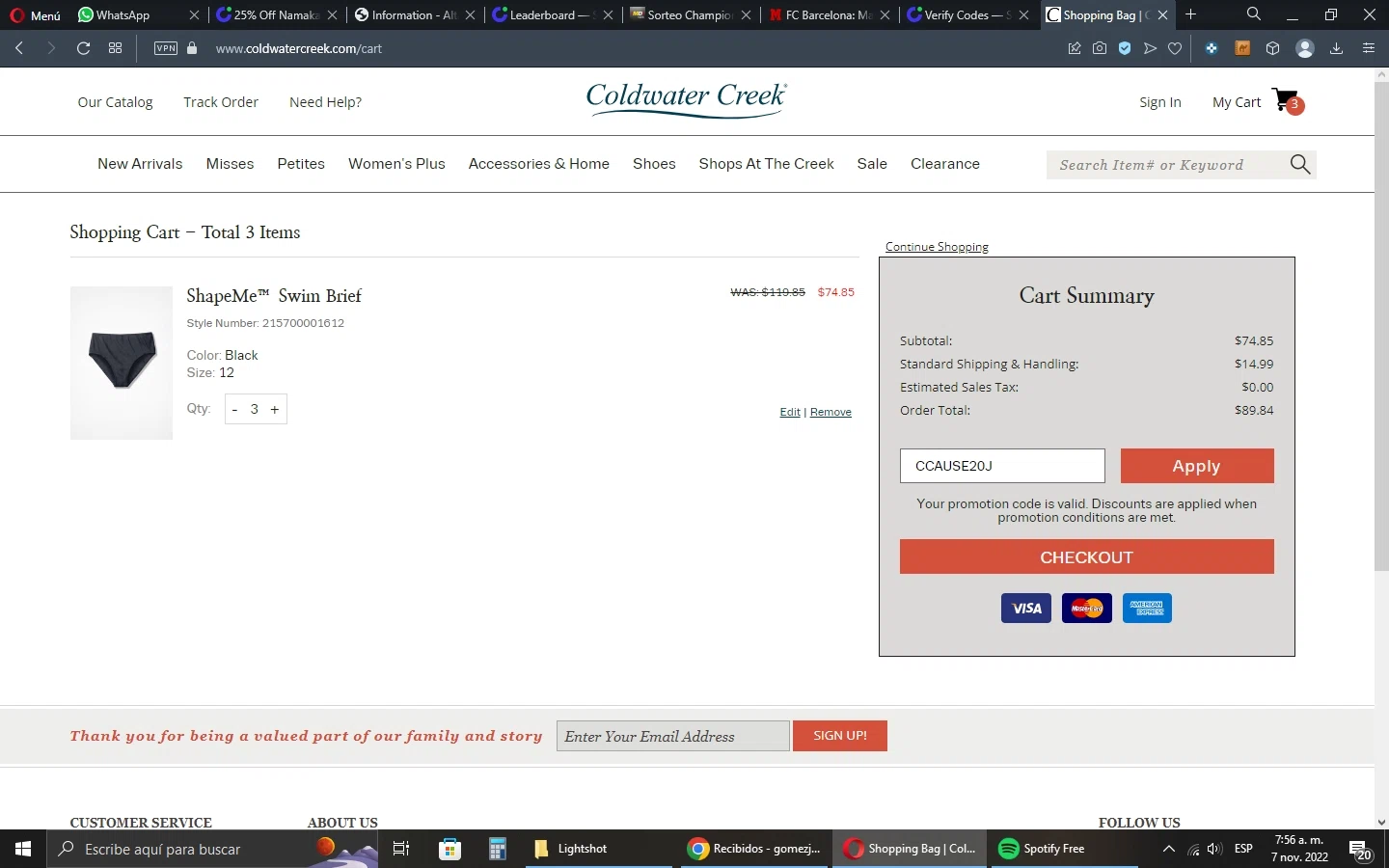Open Easy Setup settings icon
1389x868 pixels.
tap(1369, 48)
